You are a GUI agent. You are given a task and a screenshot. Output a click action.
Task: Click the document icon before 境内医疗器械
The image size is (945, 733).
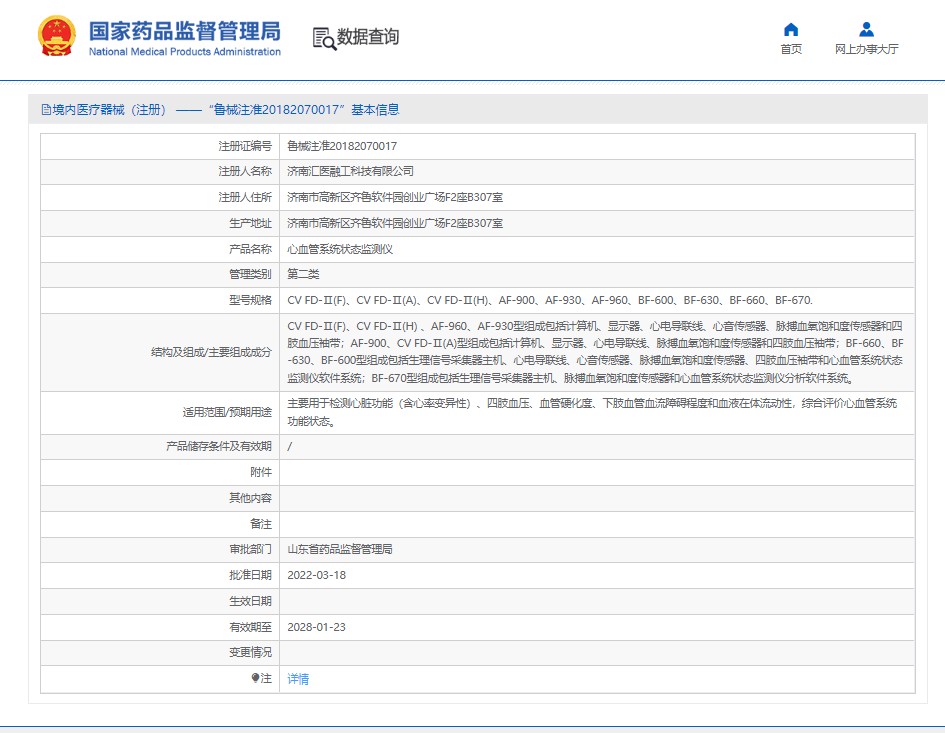pyautogui.click(x=46, y=110)
